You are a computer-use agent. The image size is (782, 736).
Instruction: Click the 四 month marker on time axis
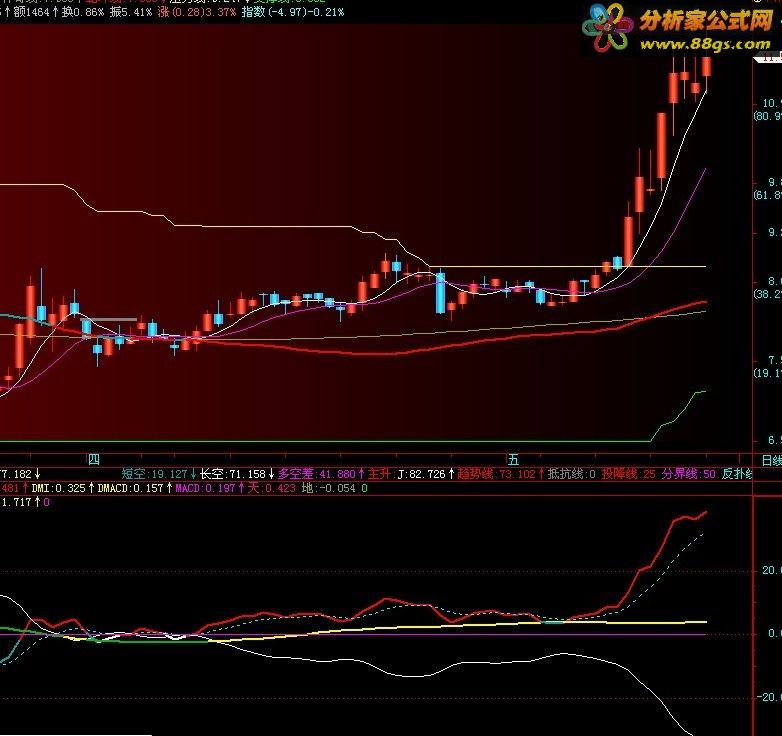(93, 459)
